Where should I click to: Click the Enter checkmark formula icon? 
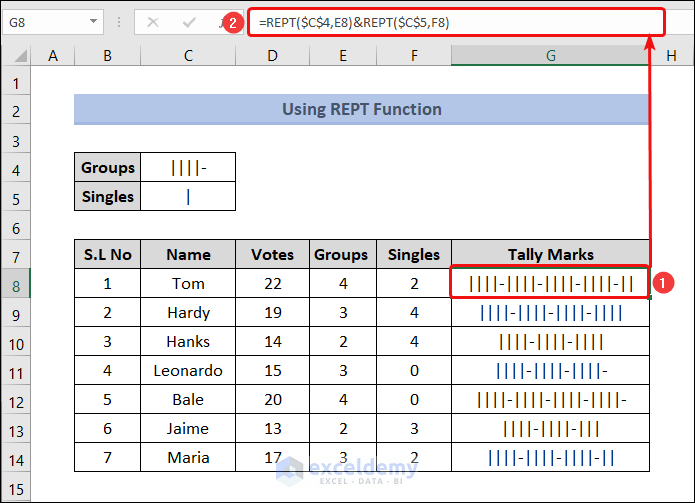coord(189,21)
